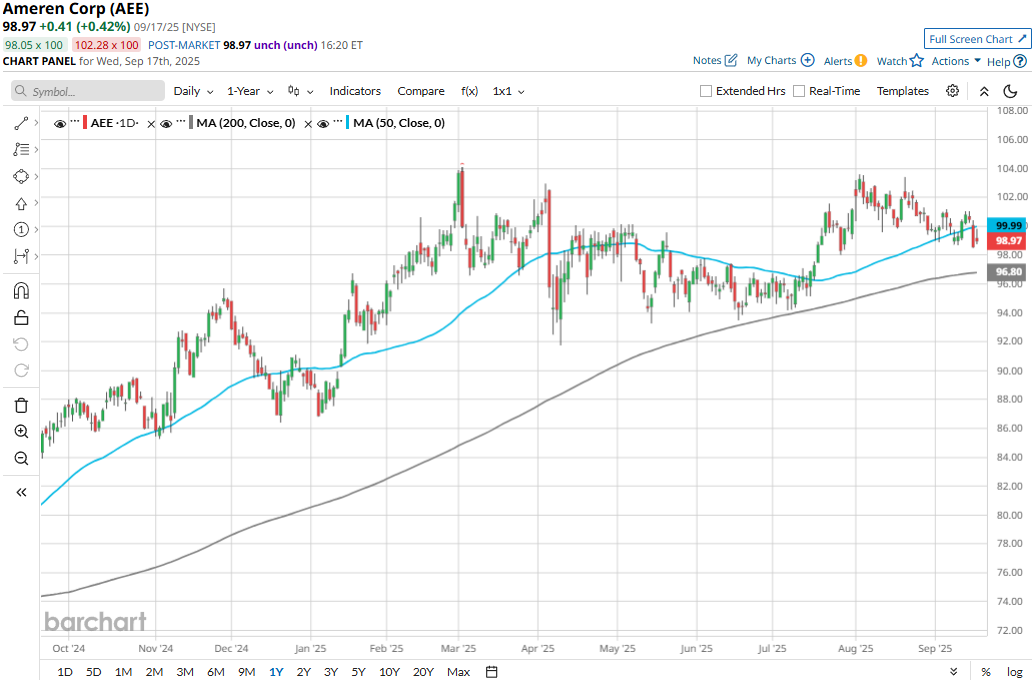Click the MA 200 gray color swatch
Image resolution: width=1033 pixels, height=680 pixels.
191,123
